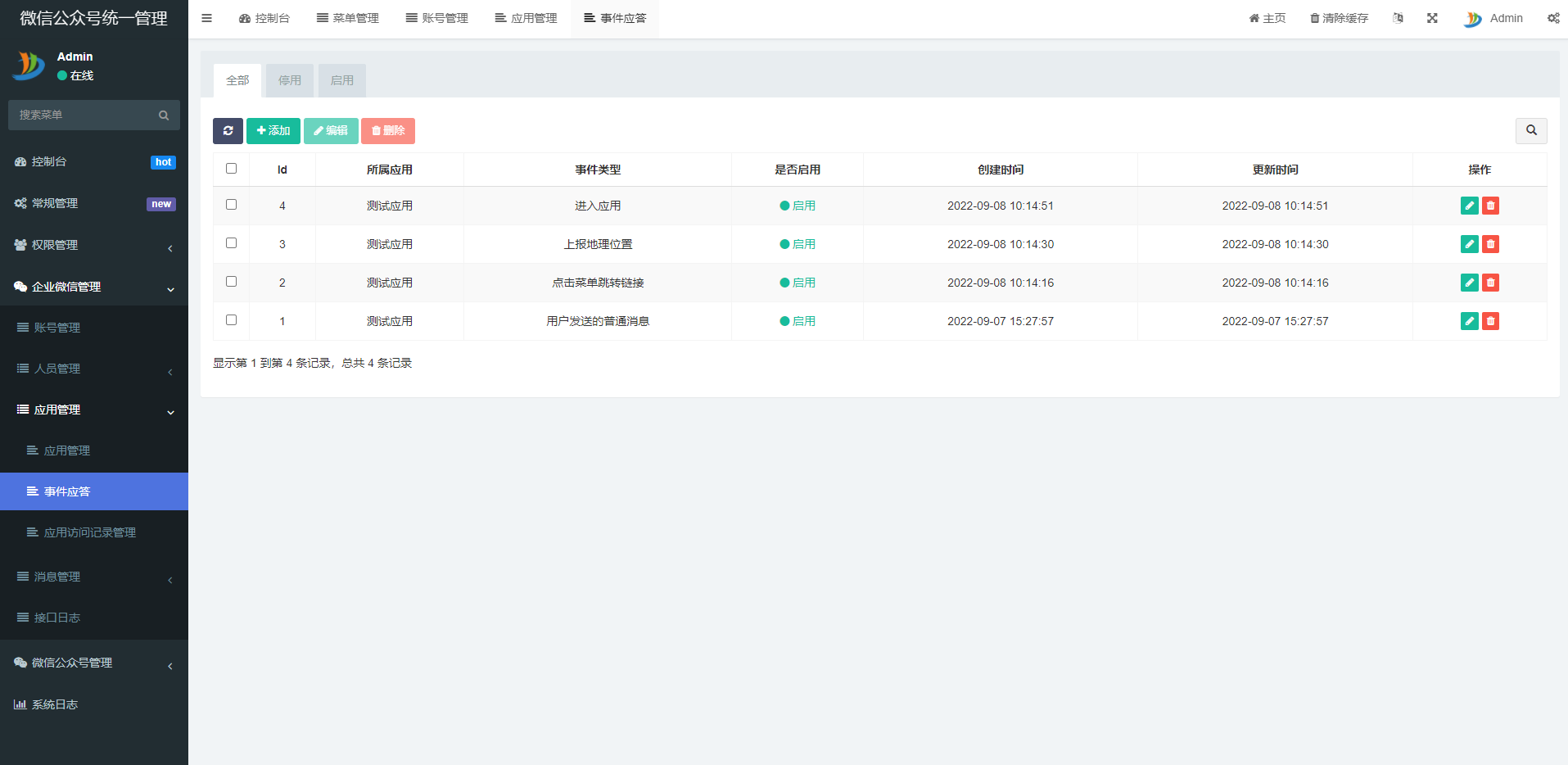Delete row Id 1 with the trash icon
This screenshot has height=765, width=1568.
[x=1490, y=321]
